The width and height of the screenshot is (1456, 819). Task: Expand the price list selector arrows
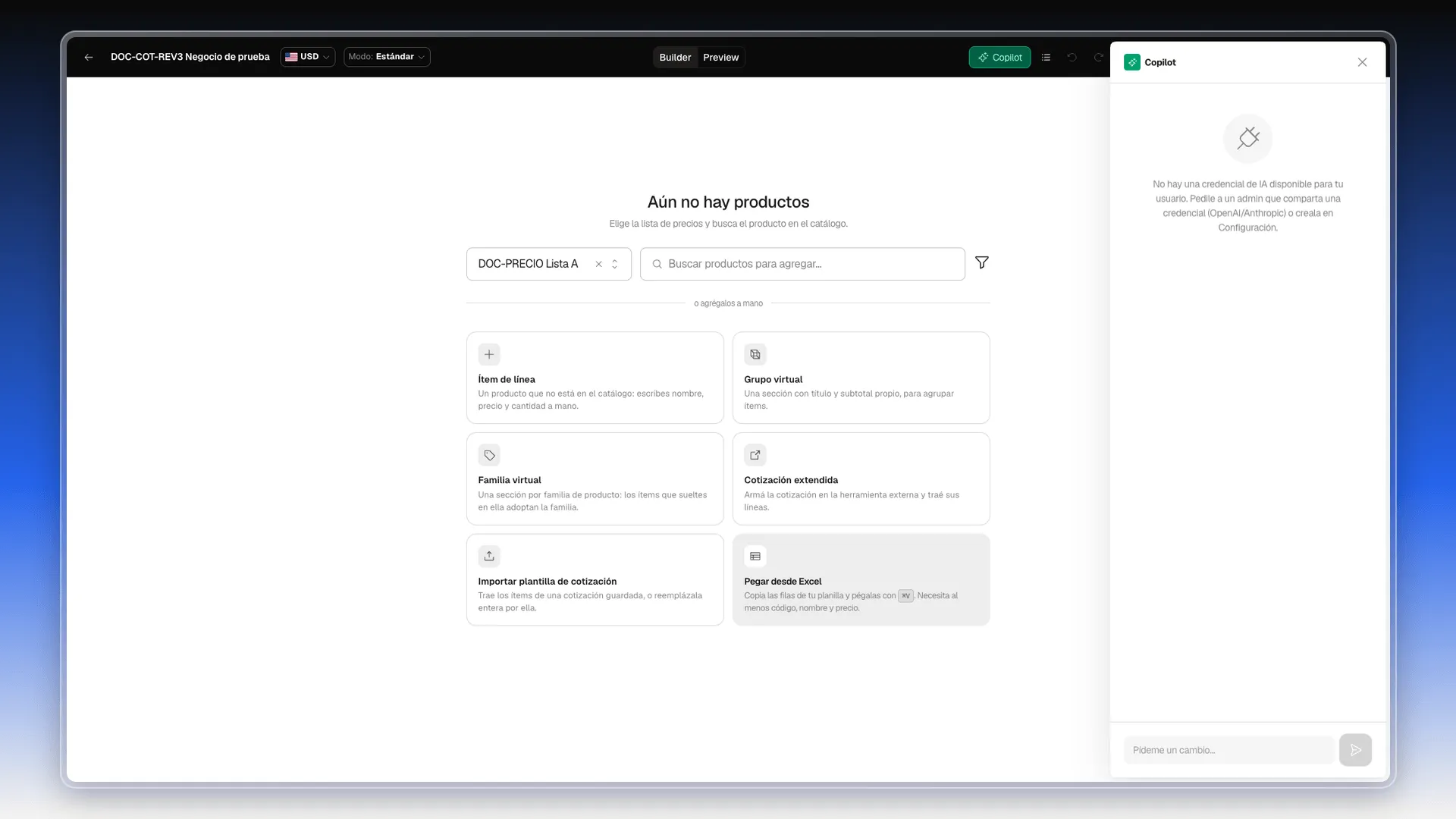(615, 264)
